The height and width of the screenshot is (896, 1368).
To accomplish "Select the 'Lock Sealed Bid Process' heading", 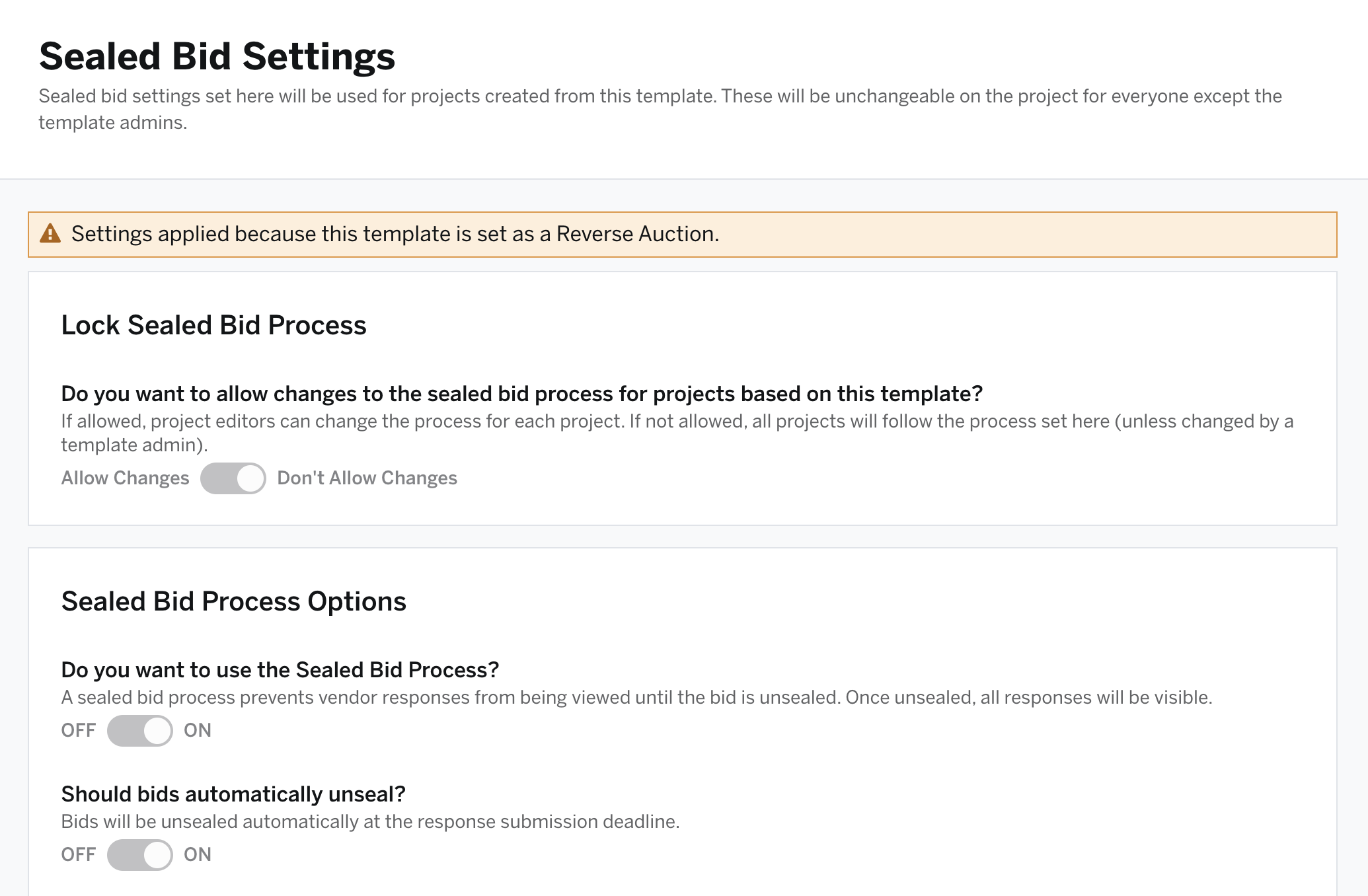I will pyautogui.click(x=213, y=325).
